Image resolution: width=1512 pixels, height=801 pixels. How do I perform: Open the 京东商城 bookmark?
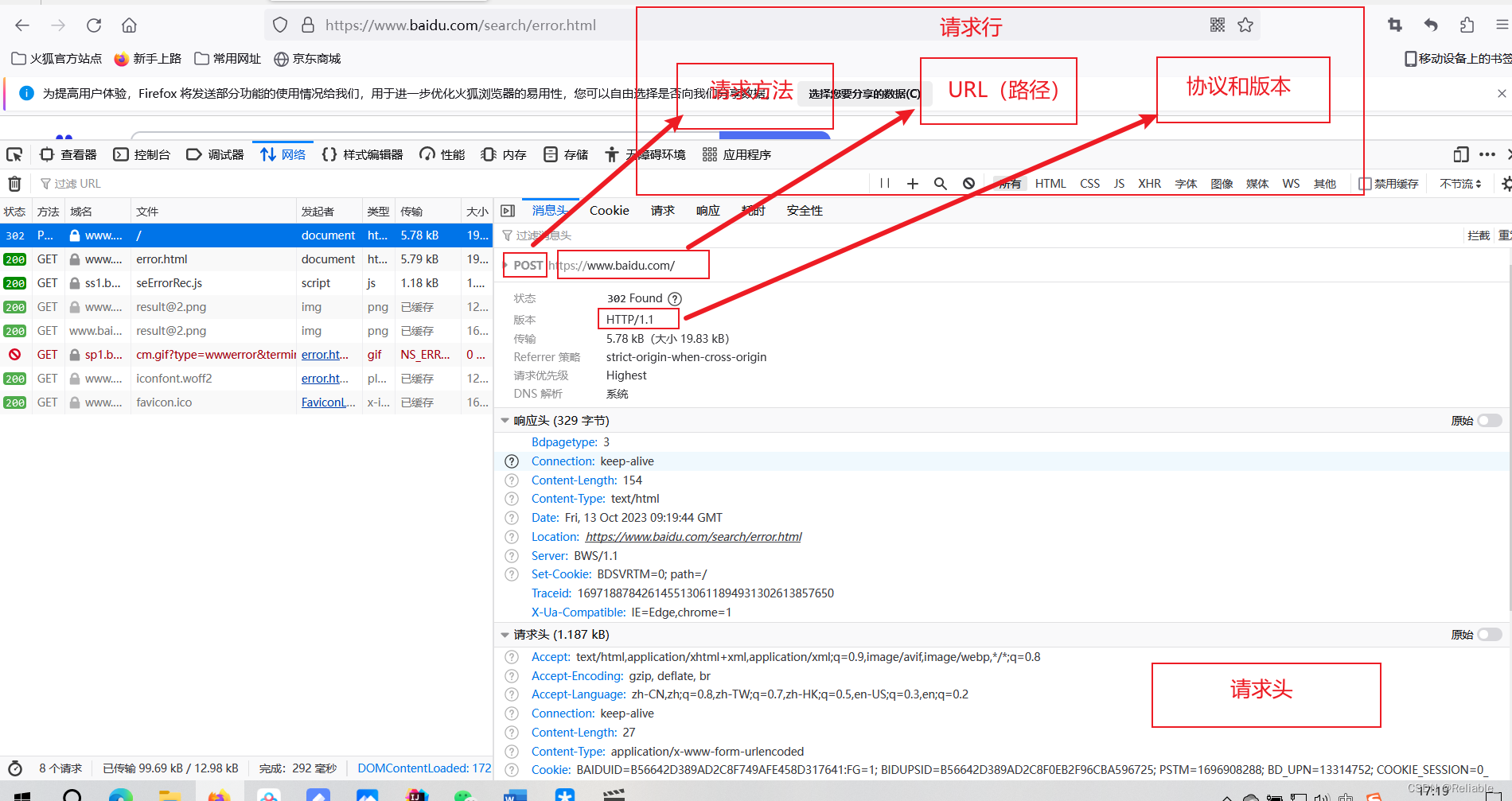tap(307, 59)
